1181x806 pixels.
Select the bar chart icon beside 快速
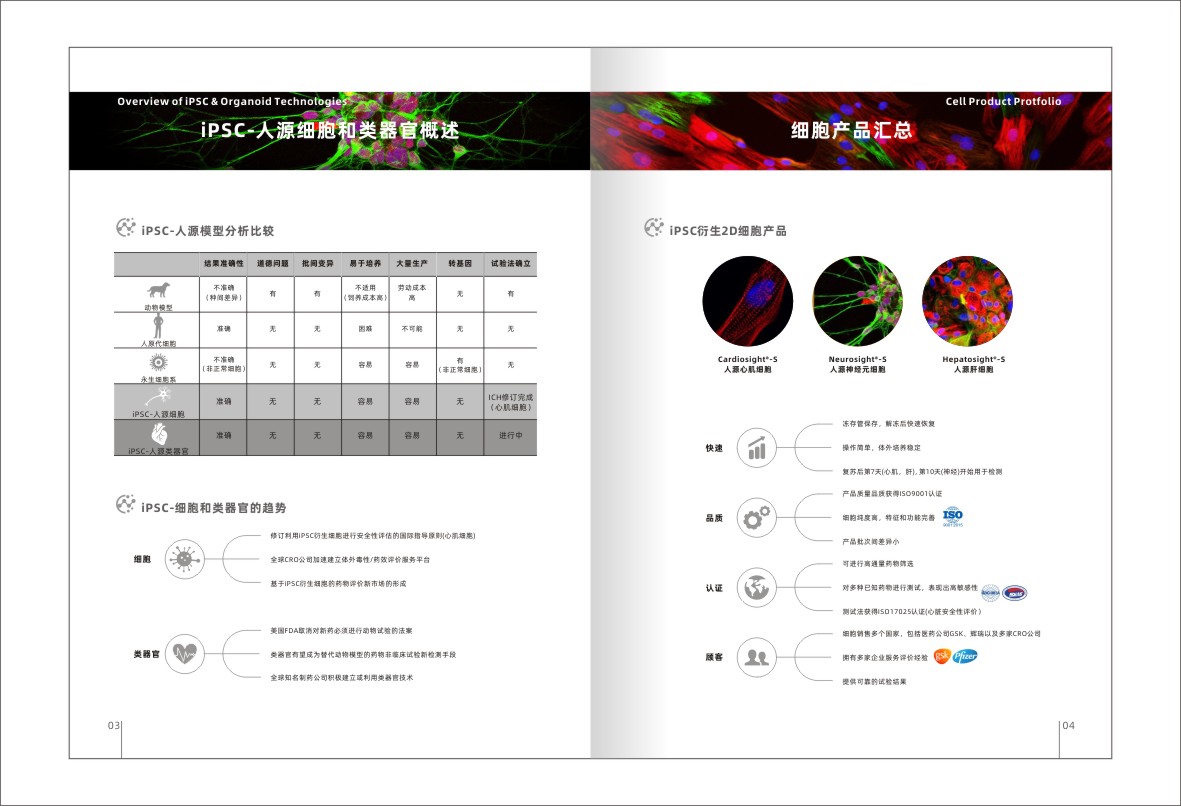point(757,447)
